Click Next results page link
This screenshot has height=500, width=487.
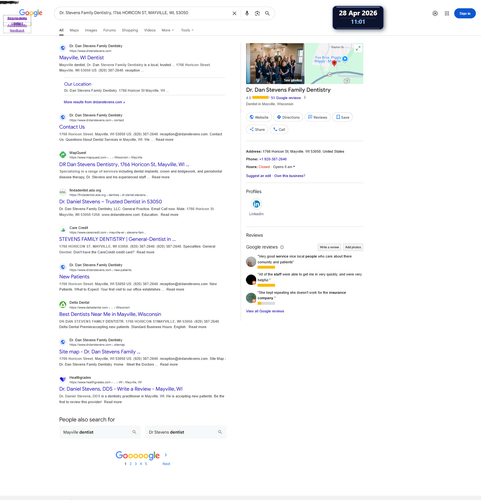click(166, 464)
